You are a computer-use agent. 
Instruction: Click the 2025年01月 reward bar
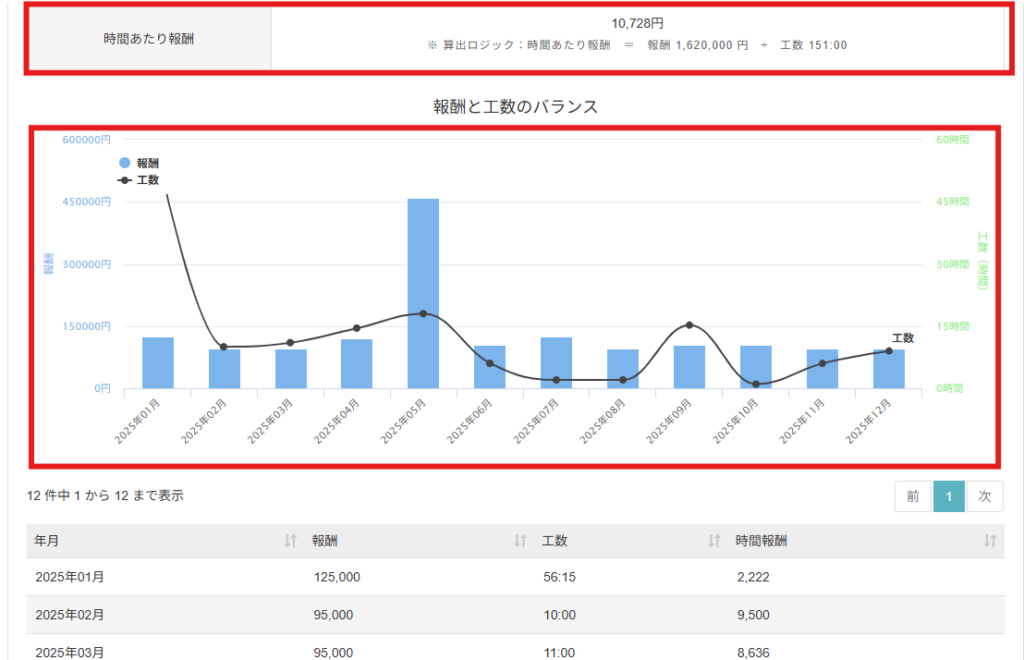click(158, 363)
